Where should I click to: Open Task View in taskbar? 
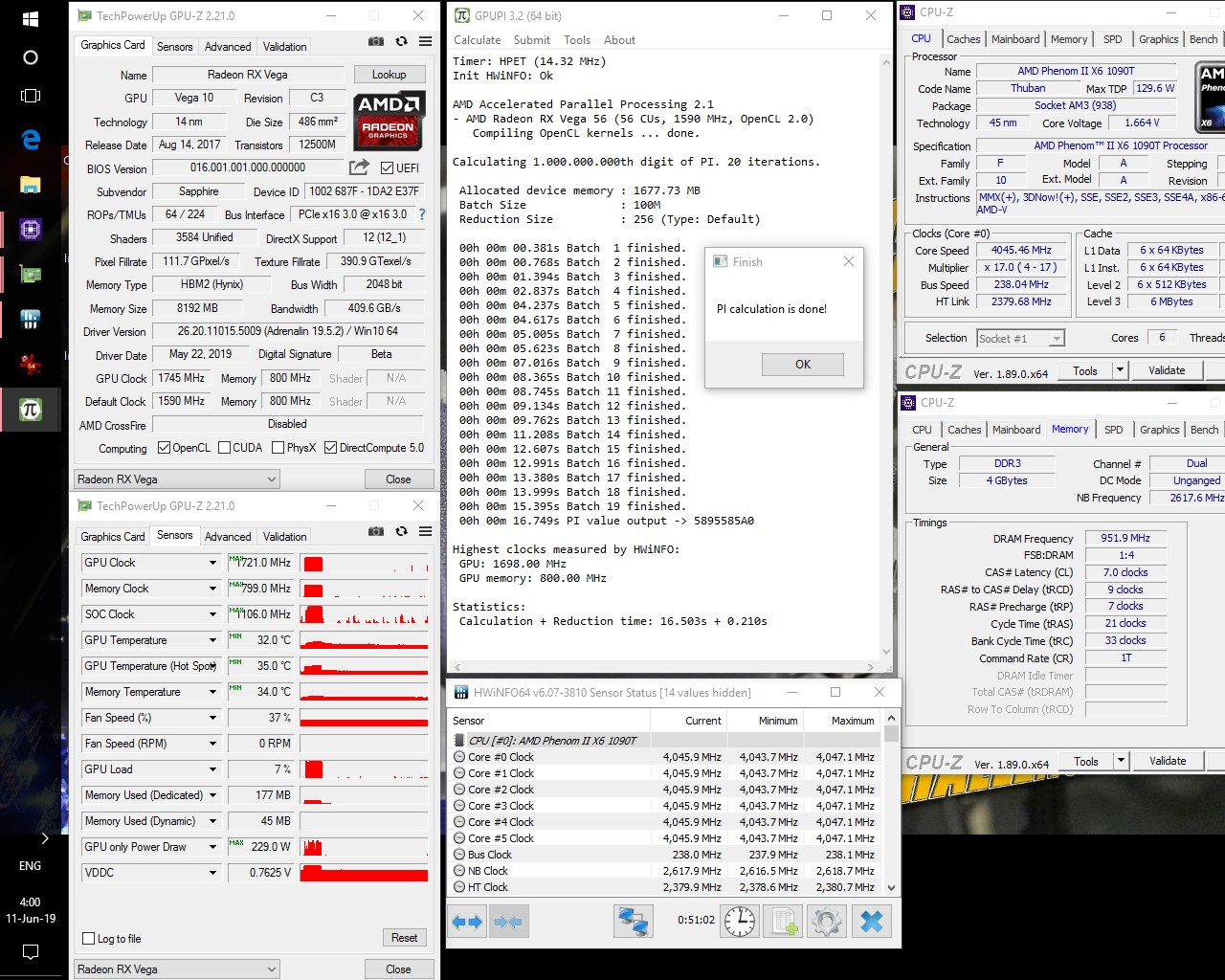coord(31,96)
